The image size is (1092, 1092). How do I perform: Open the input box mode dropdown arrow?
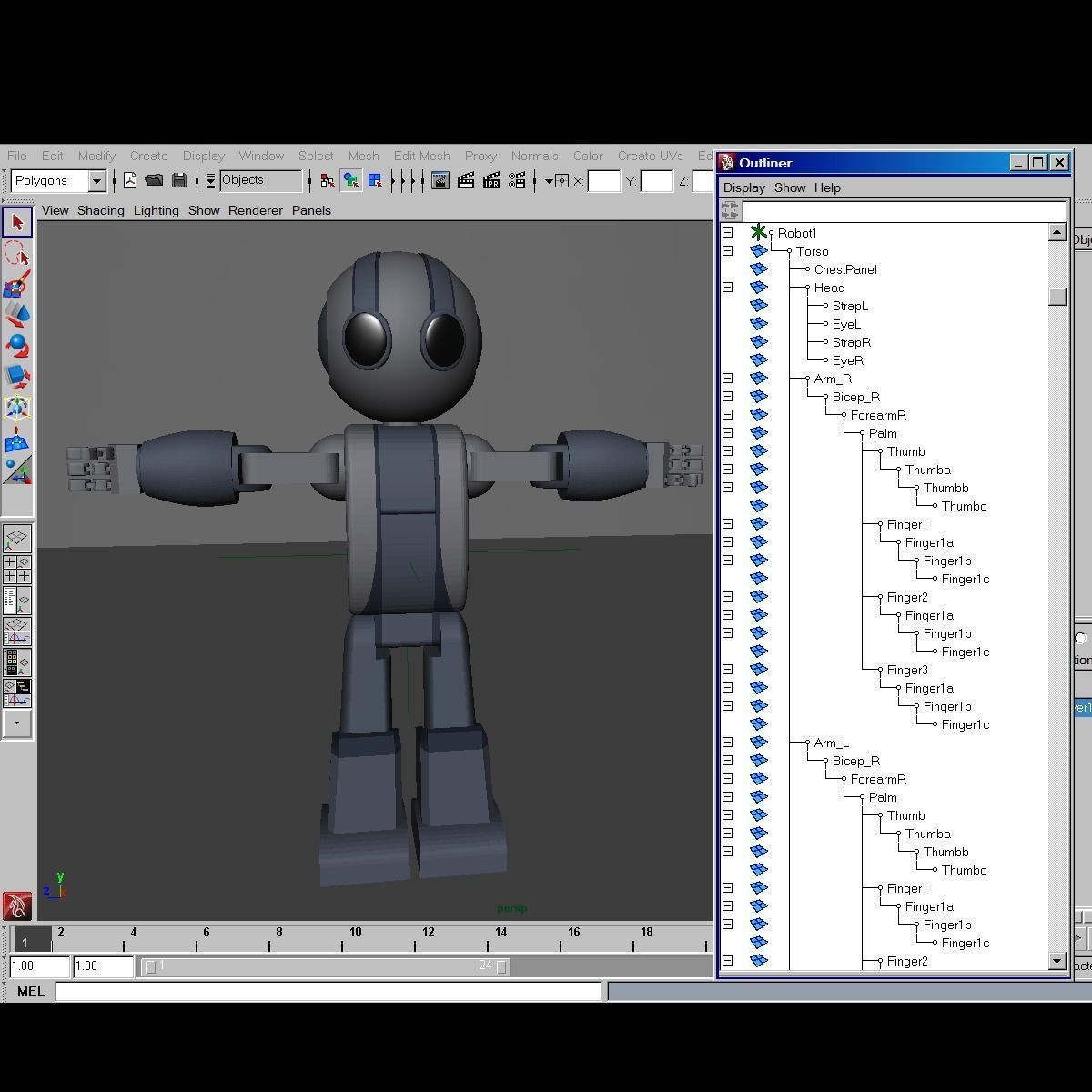(549, 180)
